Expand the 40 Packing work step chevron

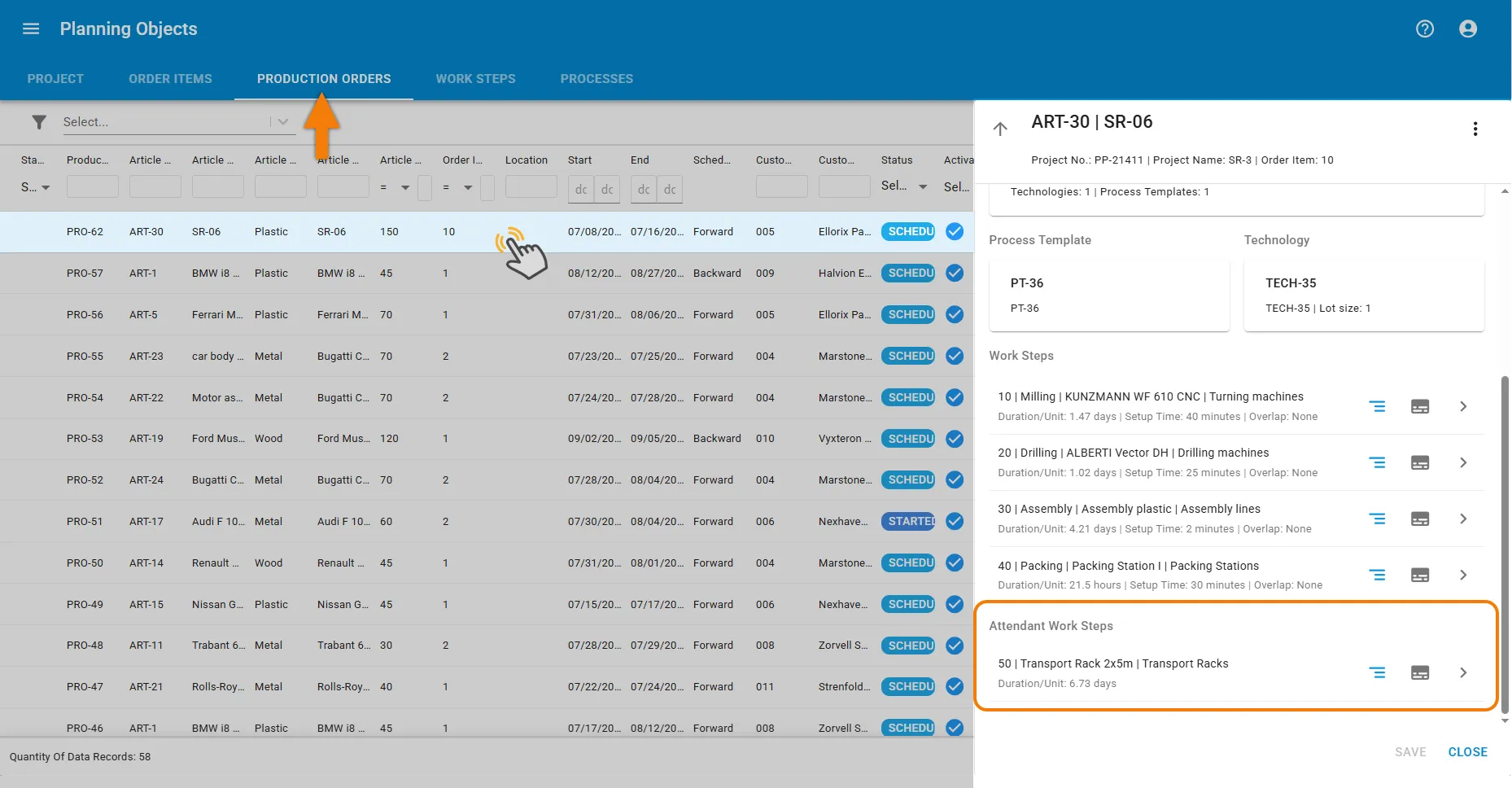coord(1463,575)
